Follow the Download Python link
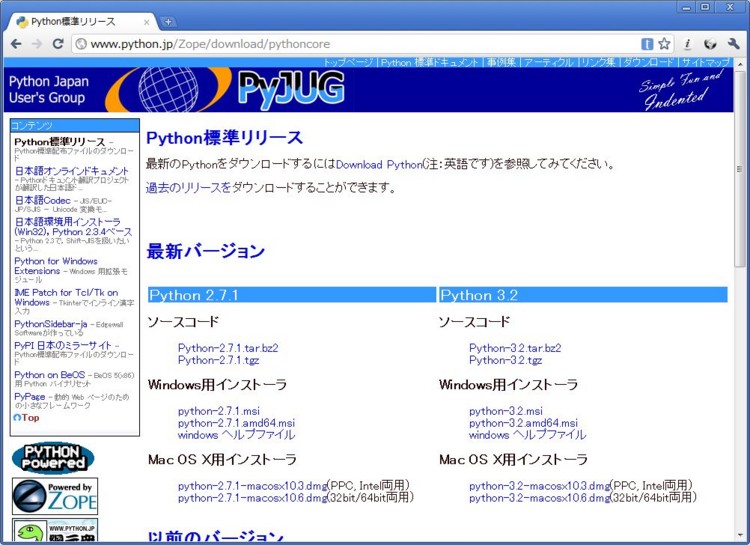Image resolution: width=750 pixels, height=545 pixels. (x=379, y=165)
